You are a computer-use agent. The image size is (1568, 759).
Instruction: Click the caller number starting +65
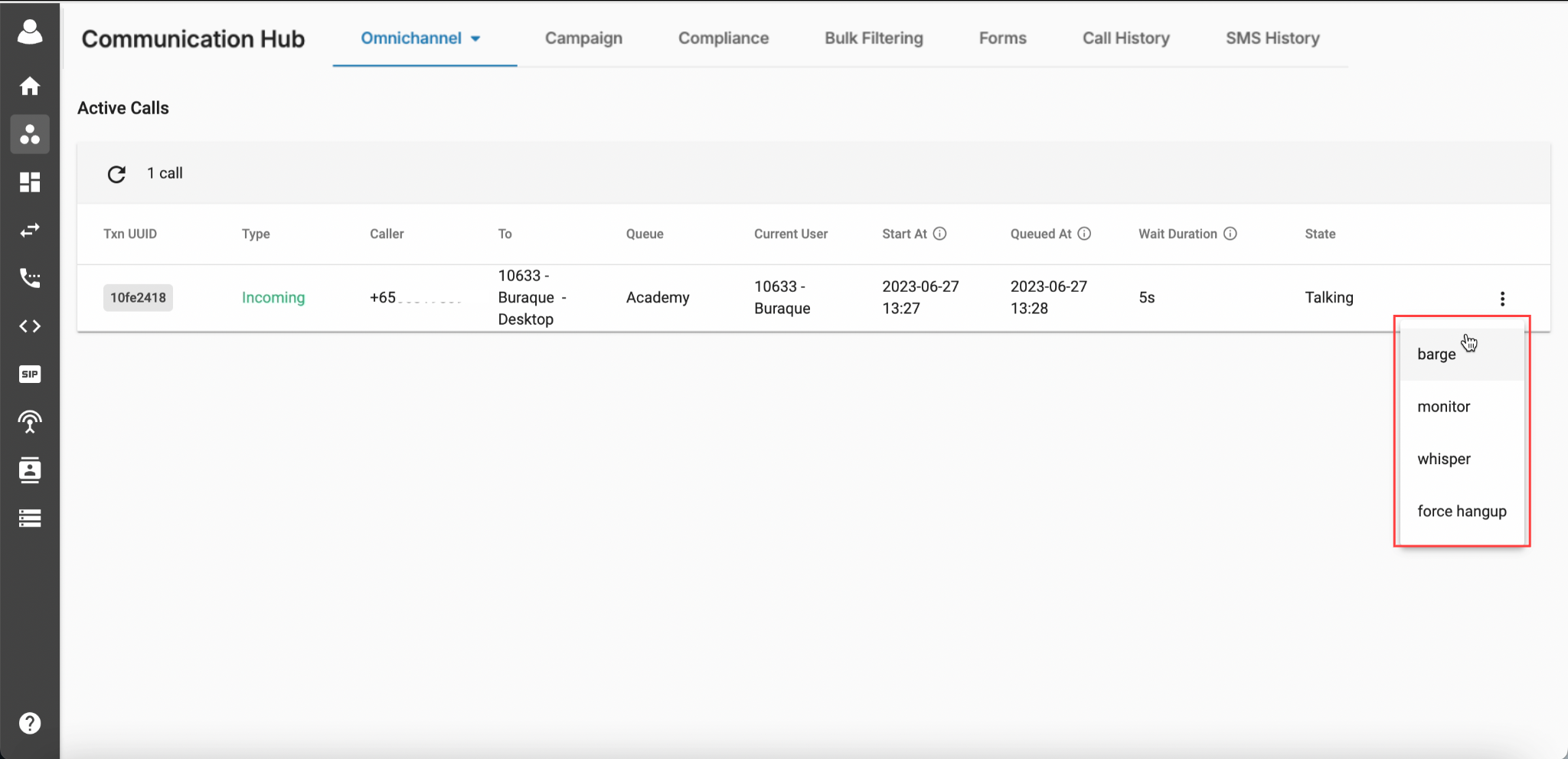click(416, 297)
